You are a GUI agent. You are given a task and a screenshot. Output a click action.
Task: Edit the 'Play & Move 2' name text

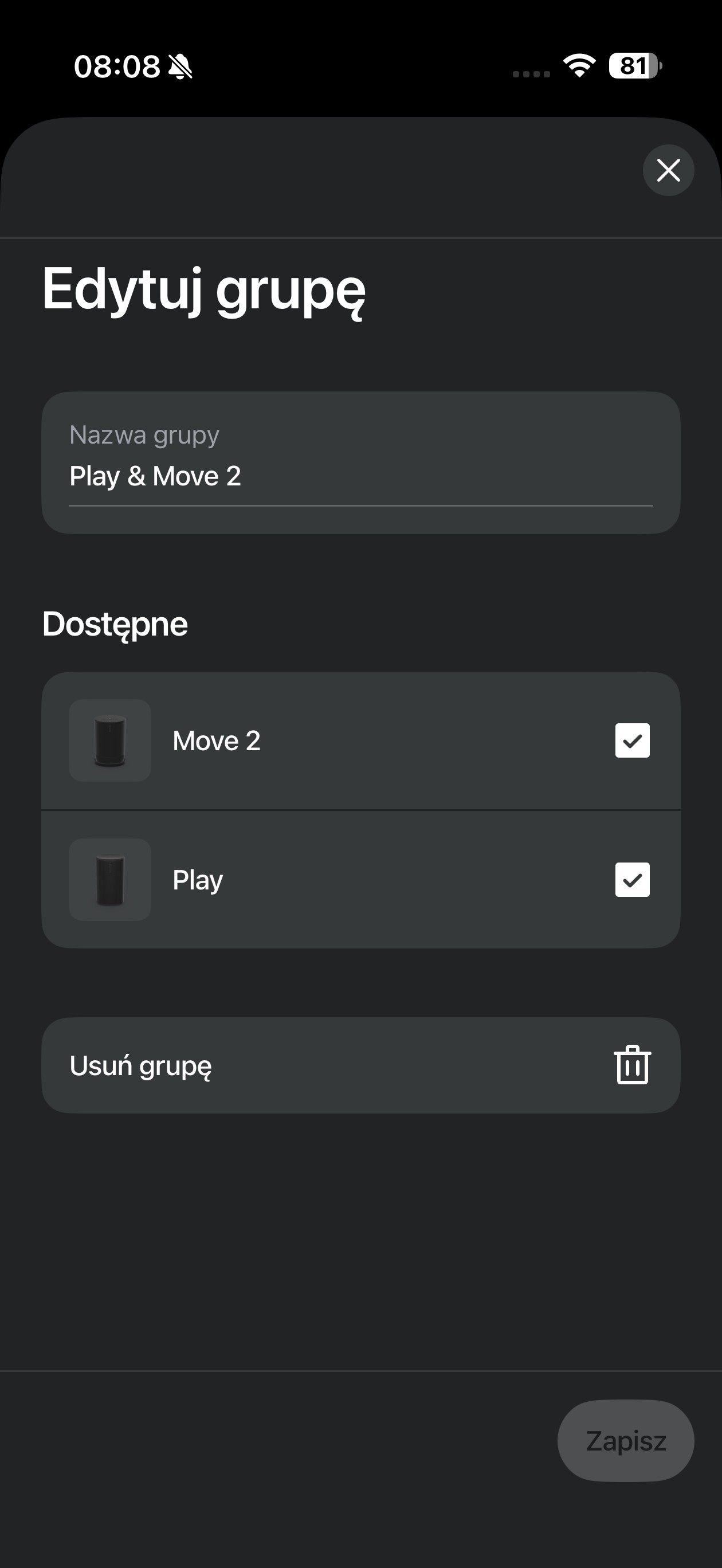pos(155,476)
